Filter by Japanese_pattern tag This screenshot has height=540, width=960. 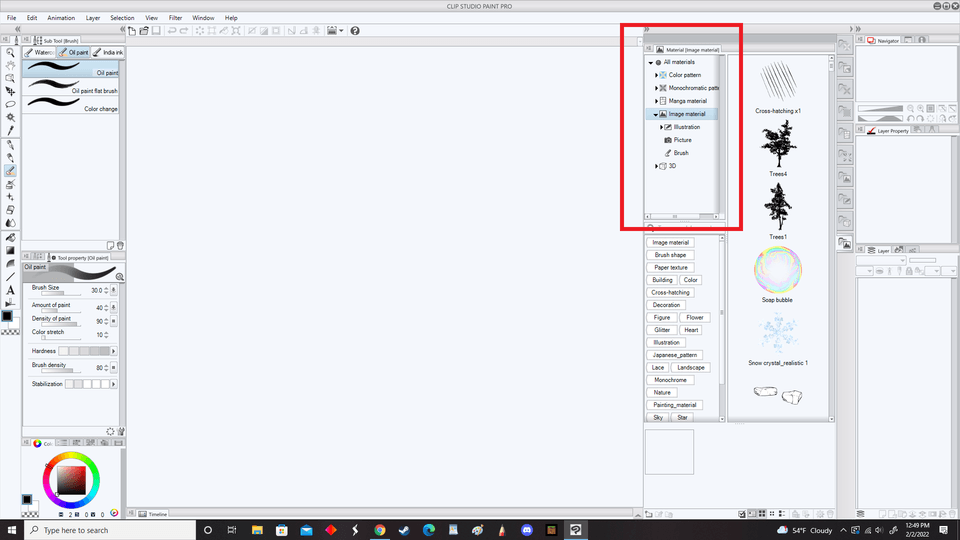tap(675, 355)
